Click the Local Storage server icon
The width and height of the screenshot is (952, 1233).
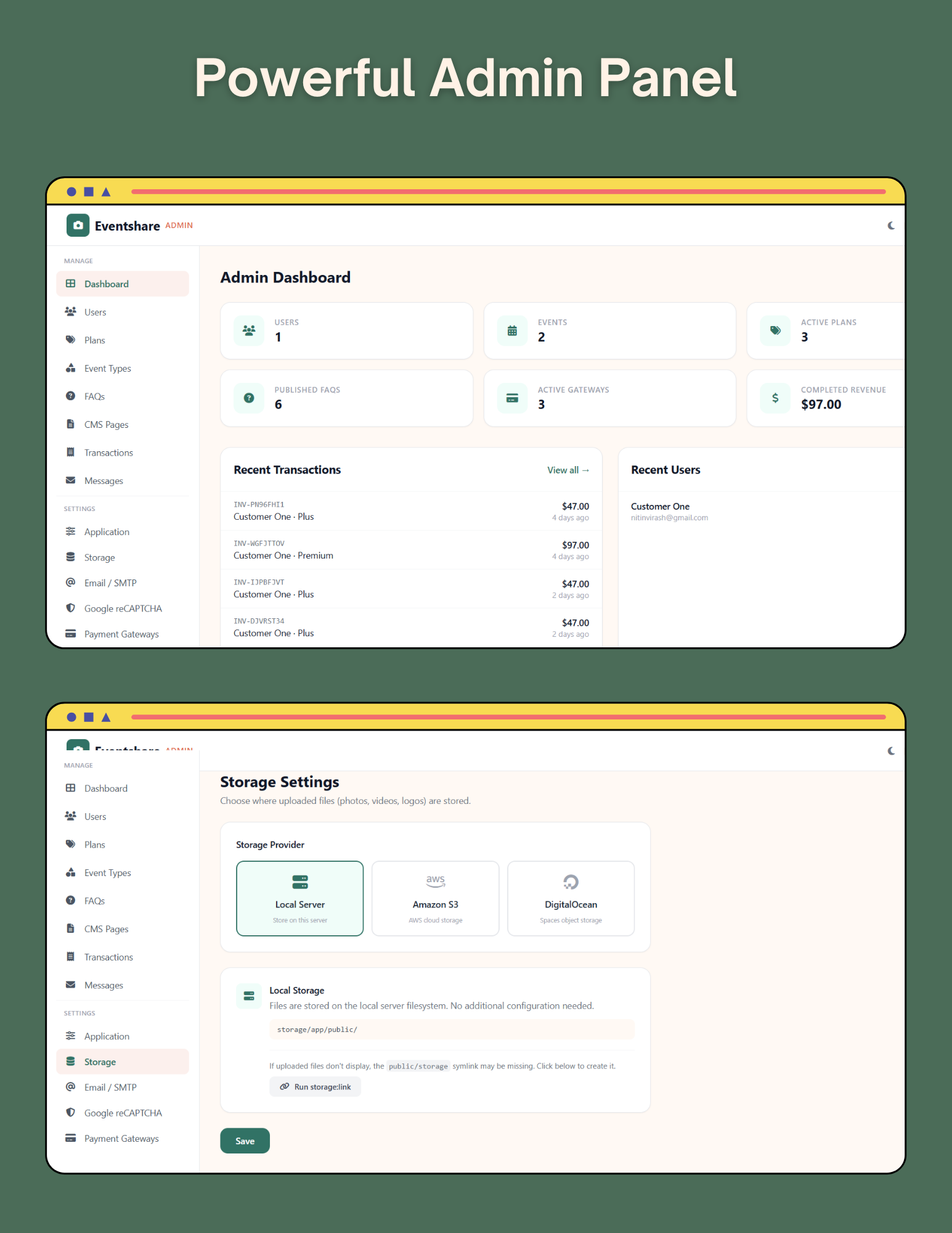click(x=249, y=996)
